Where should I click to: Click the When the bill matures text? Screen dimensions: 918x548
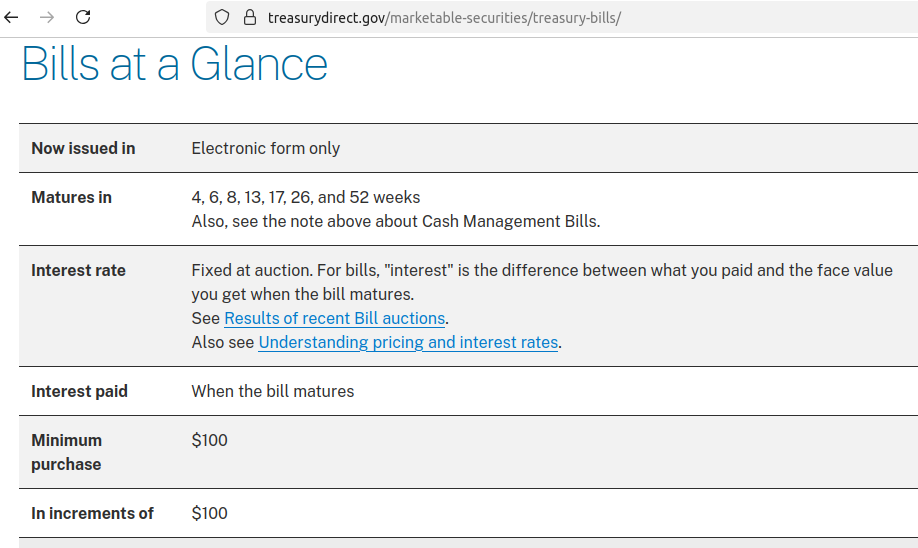pos(273,392)
